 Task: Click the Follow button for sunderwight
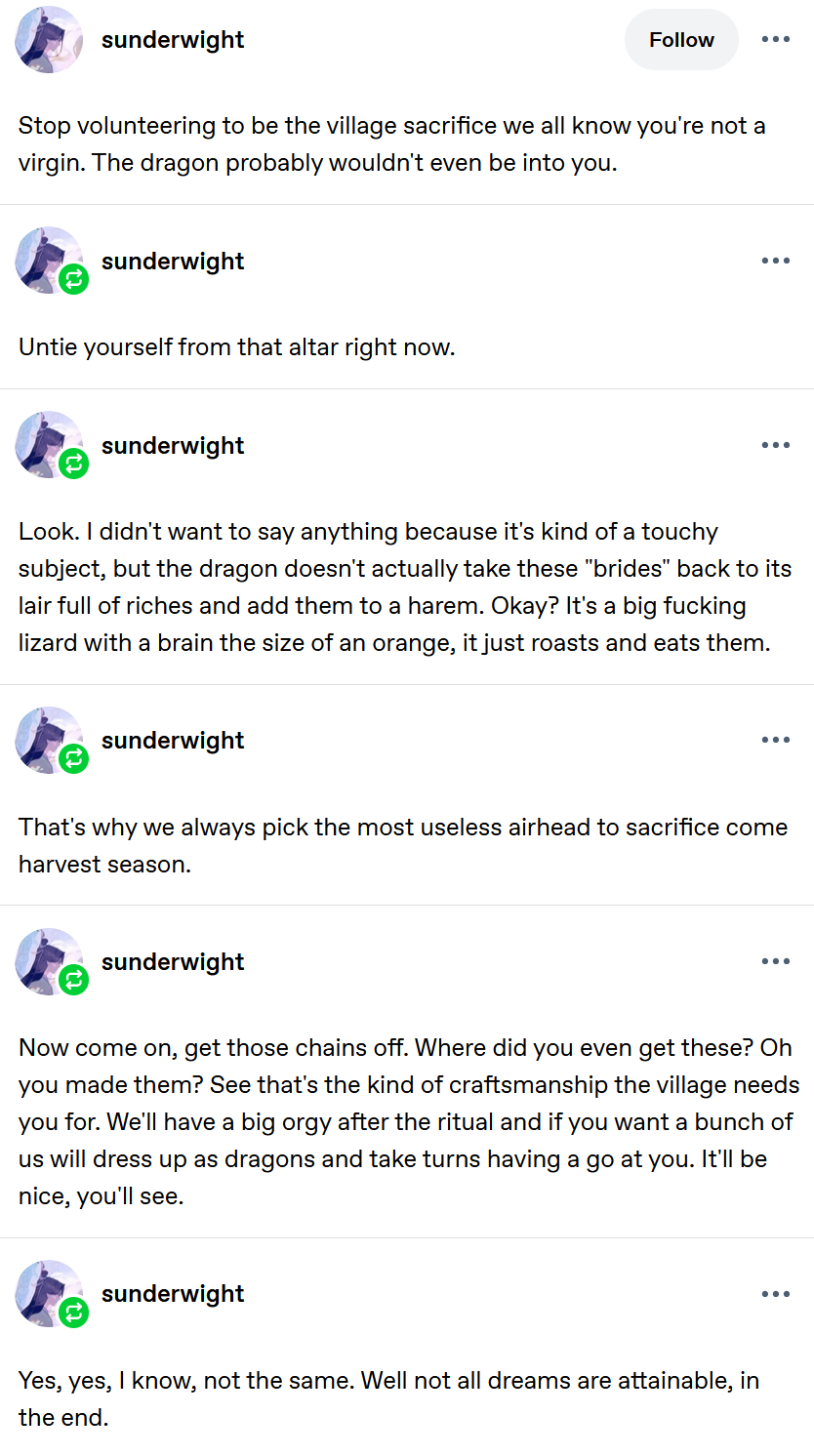point(681,40)
